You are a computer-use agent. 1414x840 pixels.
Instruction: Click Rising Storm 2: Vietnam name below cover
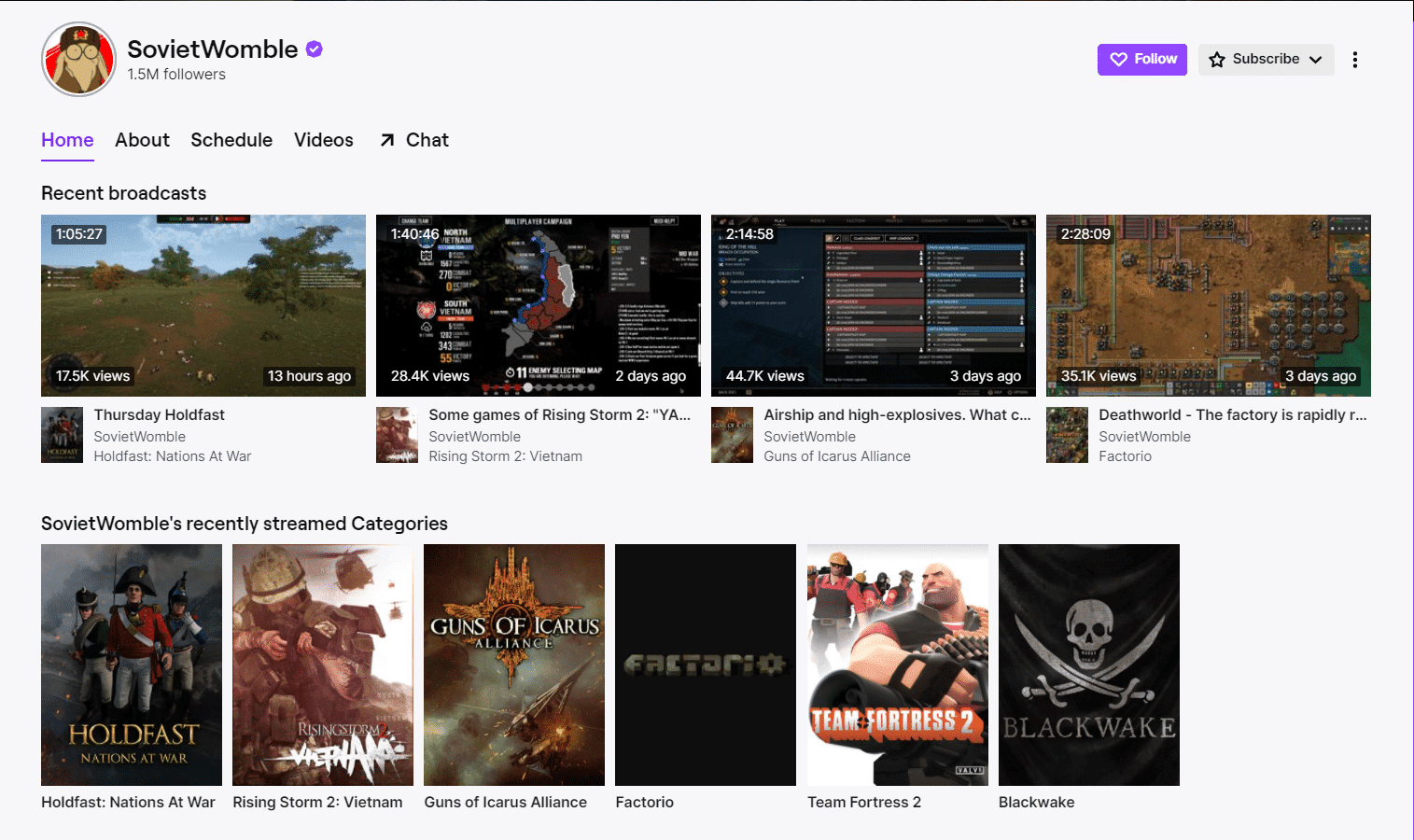317,802
